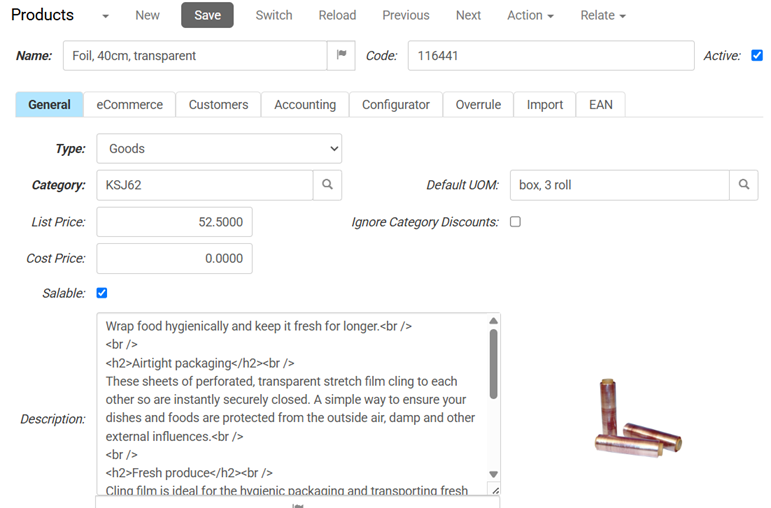Click the Category search magnifier icon
Screen dimensions: 771x508
pyautogui.click(x=327, y=185)
